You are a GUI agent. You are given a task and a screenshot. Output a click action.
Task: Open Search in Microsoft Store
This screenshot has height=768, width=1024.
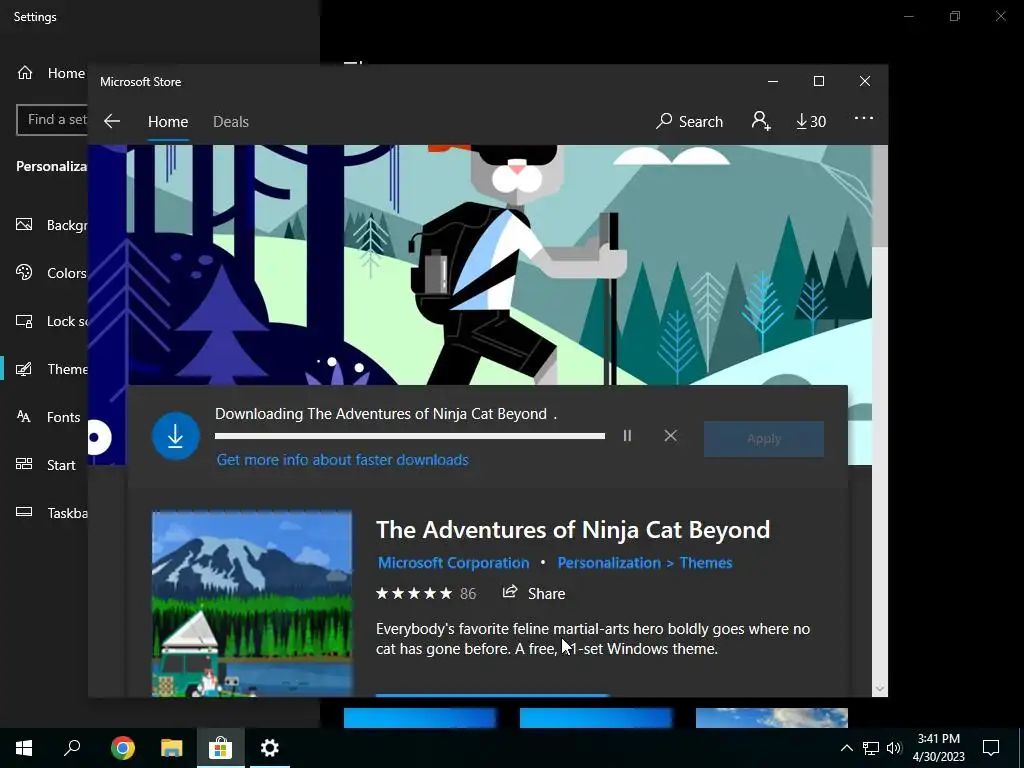[690, 121]
